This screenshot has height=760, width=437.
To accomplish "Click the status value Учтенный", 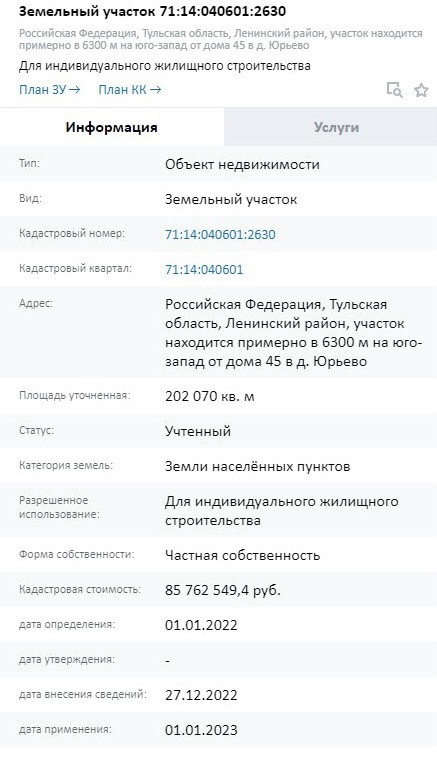I will click(x=198, y=431).
